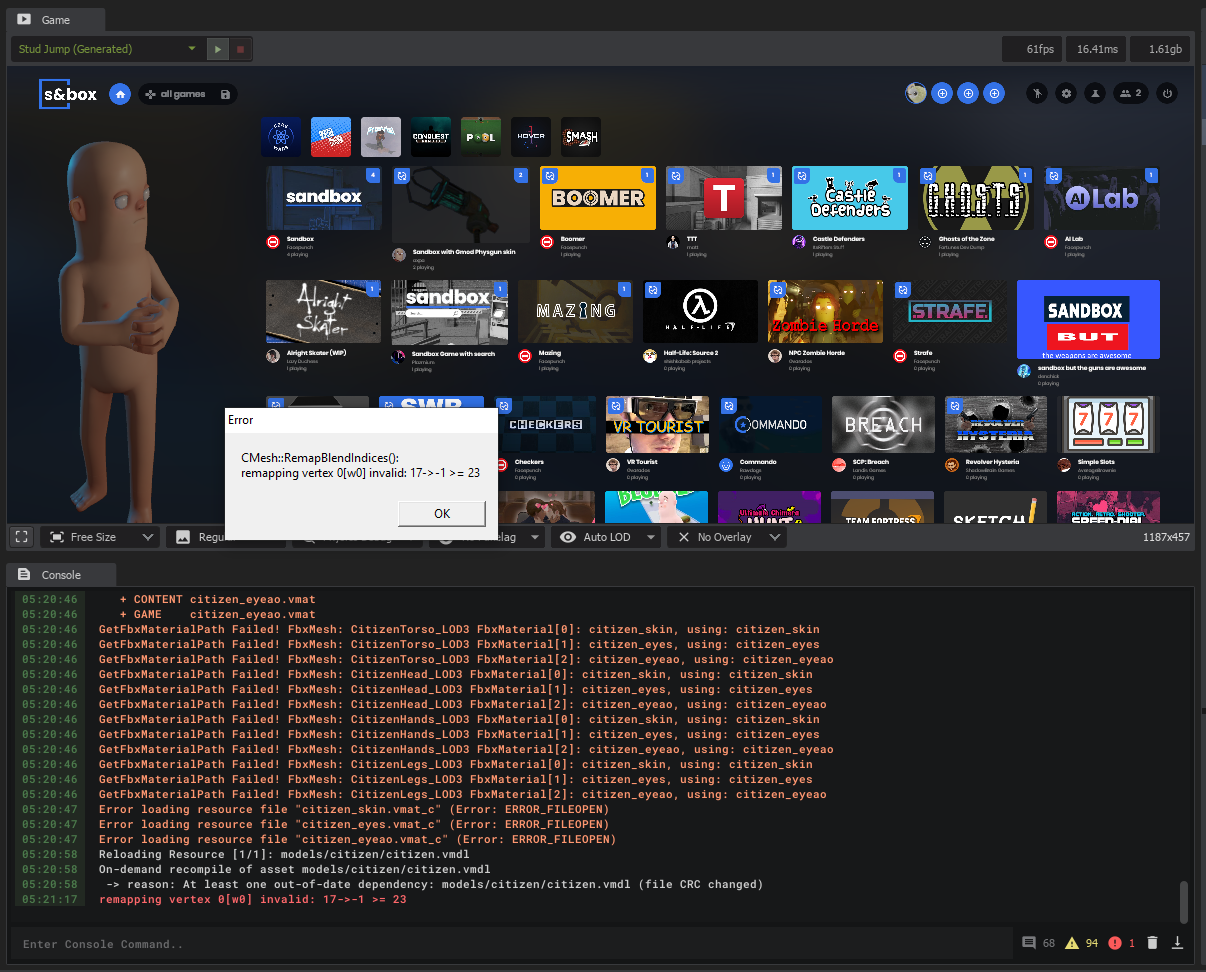Open the Auto LOD dropdown arrow
The image size is (1206, 972).
pos(652,536)
